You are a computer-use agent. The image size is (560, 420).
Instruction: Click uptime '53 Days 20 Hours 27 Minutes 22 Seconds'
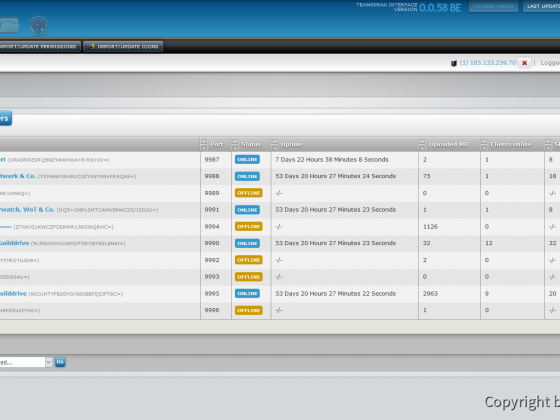(335, 294)
